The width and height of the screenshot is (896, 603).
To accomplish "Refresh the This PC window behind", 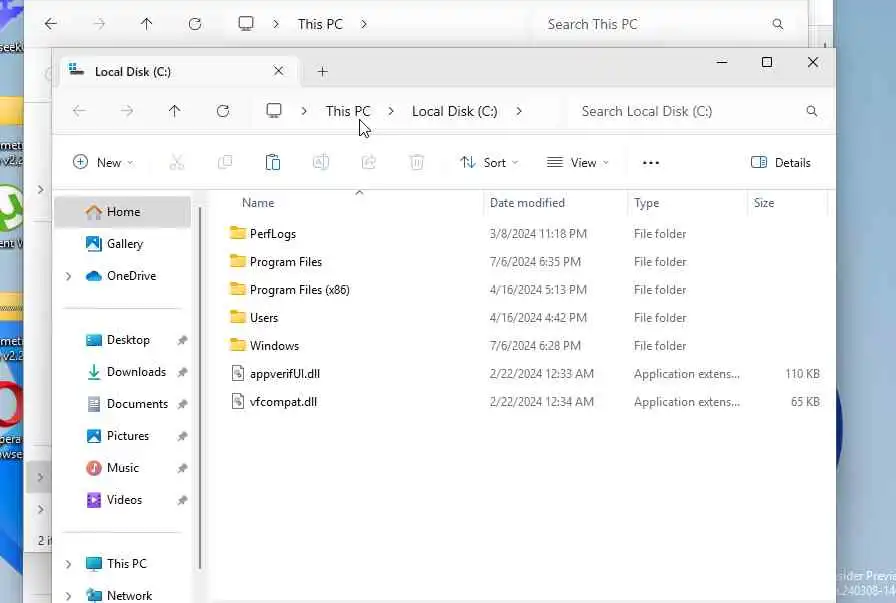I will point(195,24).
